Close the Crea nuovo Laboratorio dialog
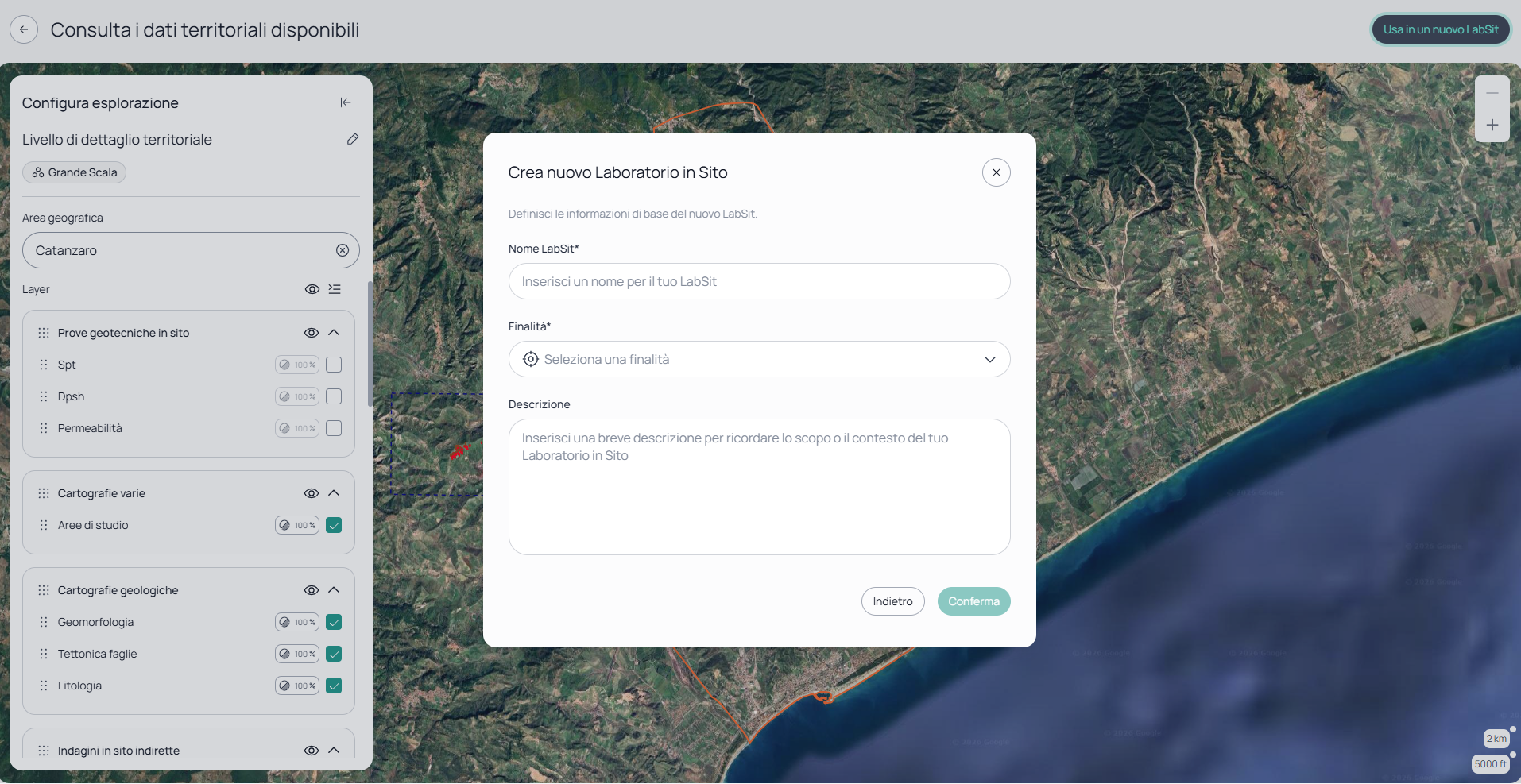The height and width of the screenshot is (784, 1521). pyautogui.click(x=997, y=172)
